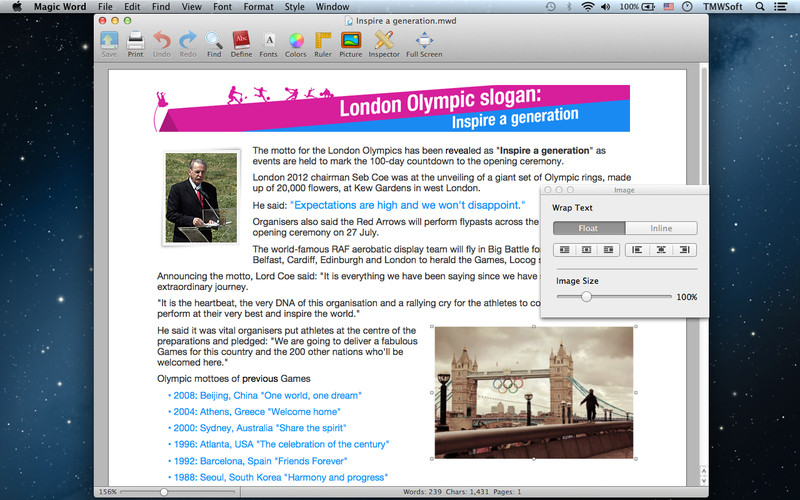Click the Image Size slider knob
The image size is (800, 500).
pos(587,296)
